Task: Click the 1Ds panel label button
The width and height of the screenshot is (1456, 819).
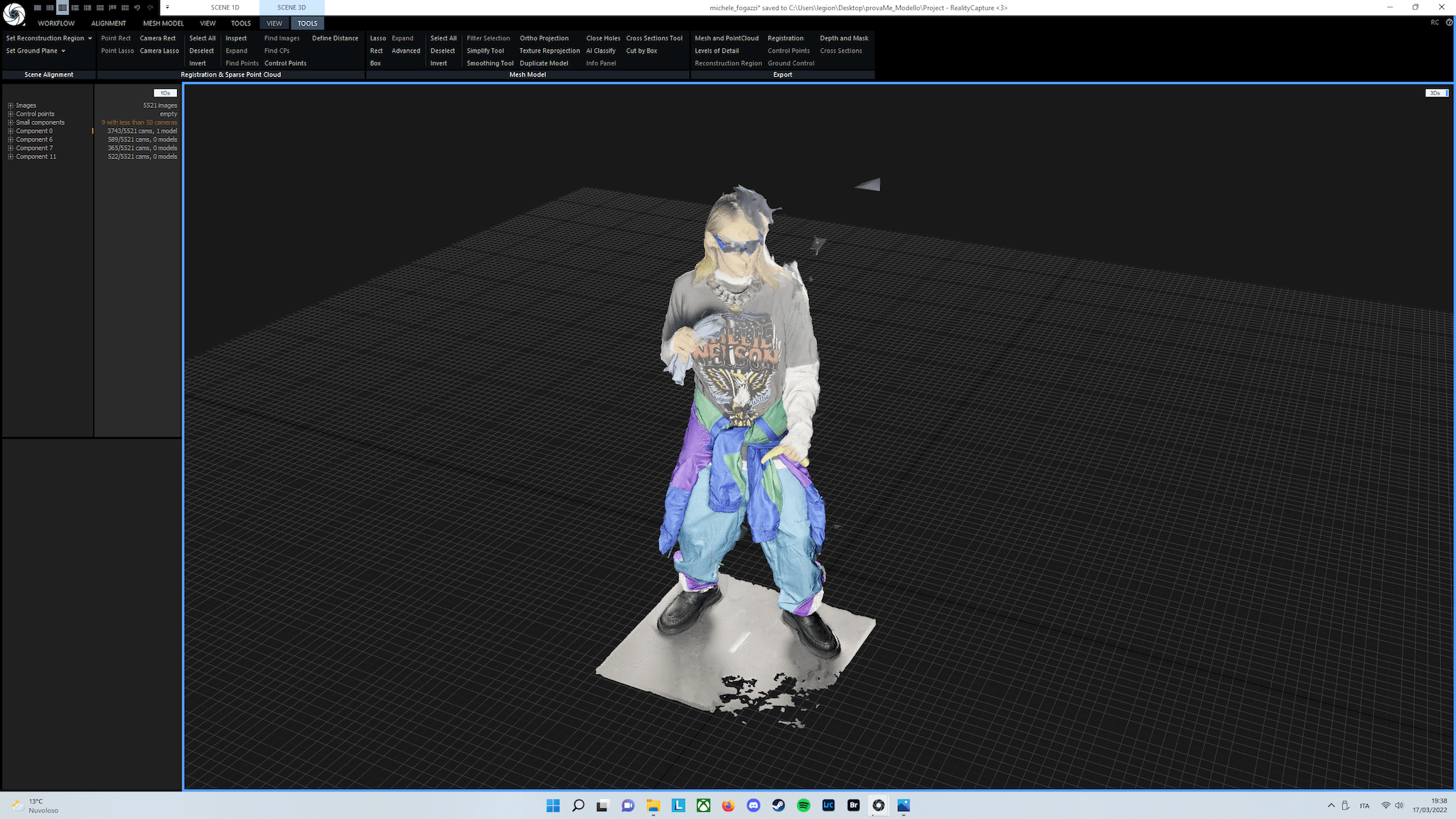Action: [x=165, y=93]
